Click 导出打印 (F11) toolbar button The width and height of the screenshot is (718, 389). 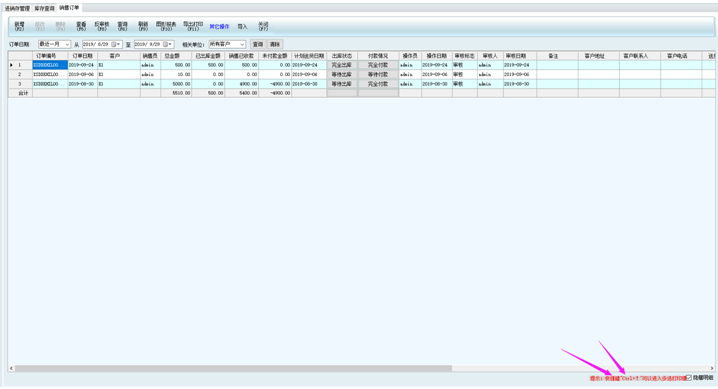193,26
